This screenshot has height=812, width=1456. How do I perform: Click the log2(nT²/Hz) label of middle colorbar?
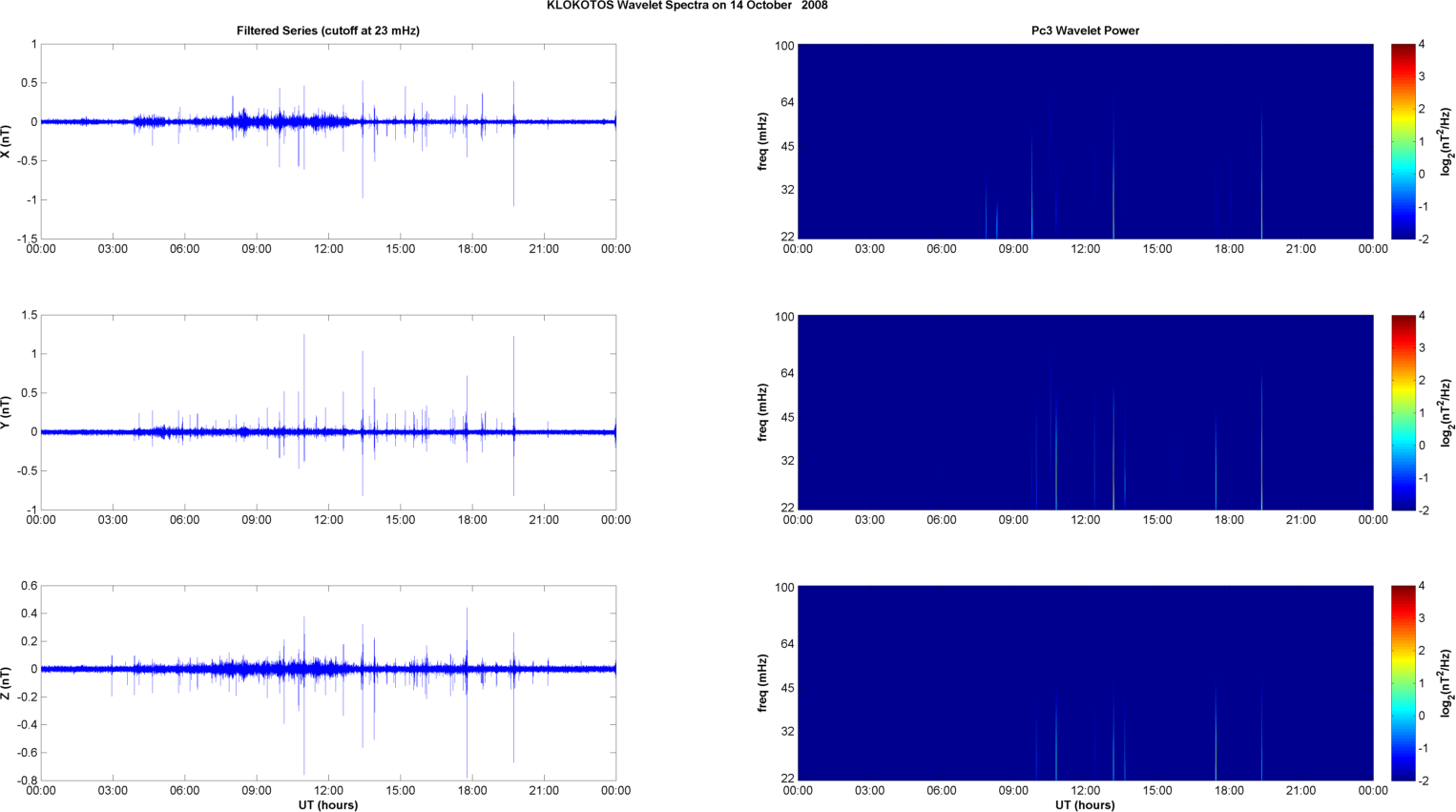[x=1446, y=412]
